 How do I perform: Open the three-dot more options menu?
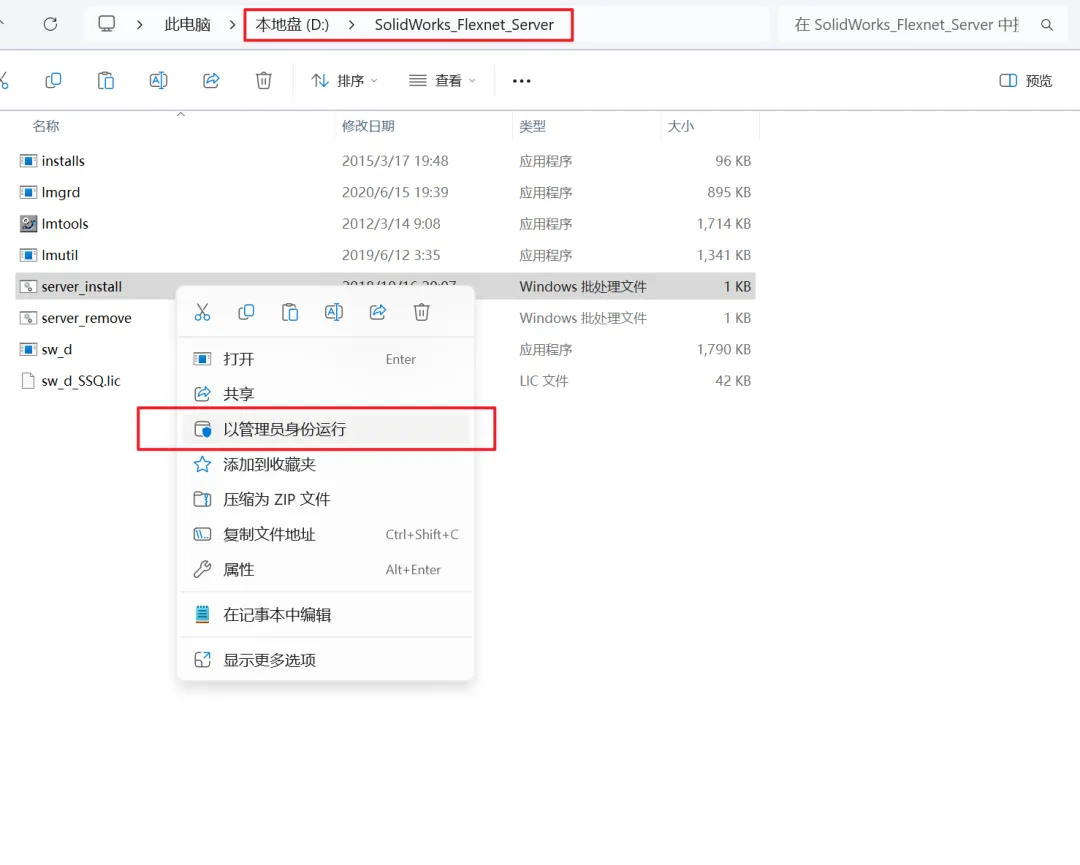(521, 81)
